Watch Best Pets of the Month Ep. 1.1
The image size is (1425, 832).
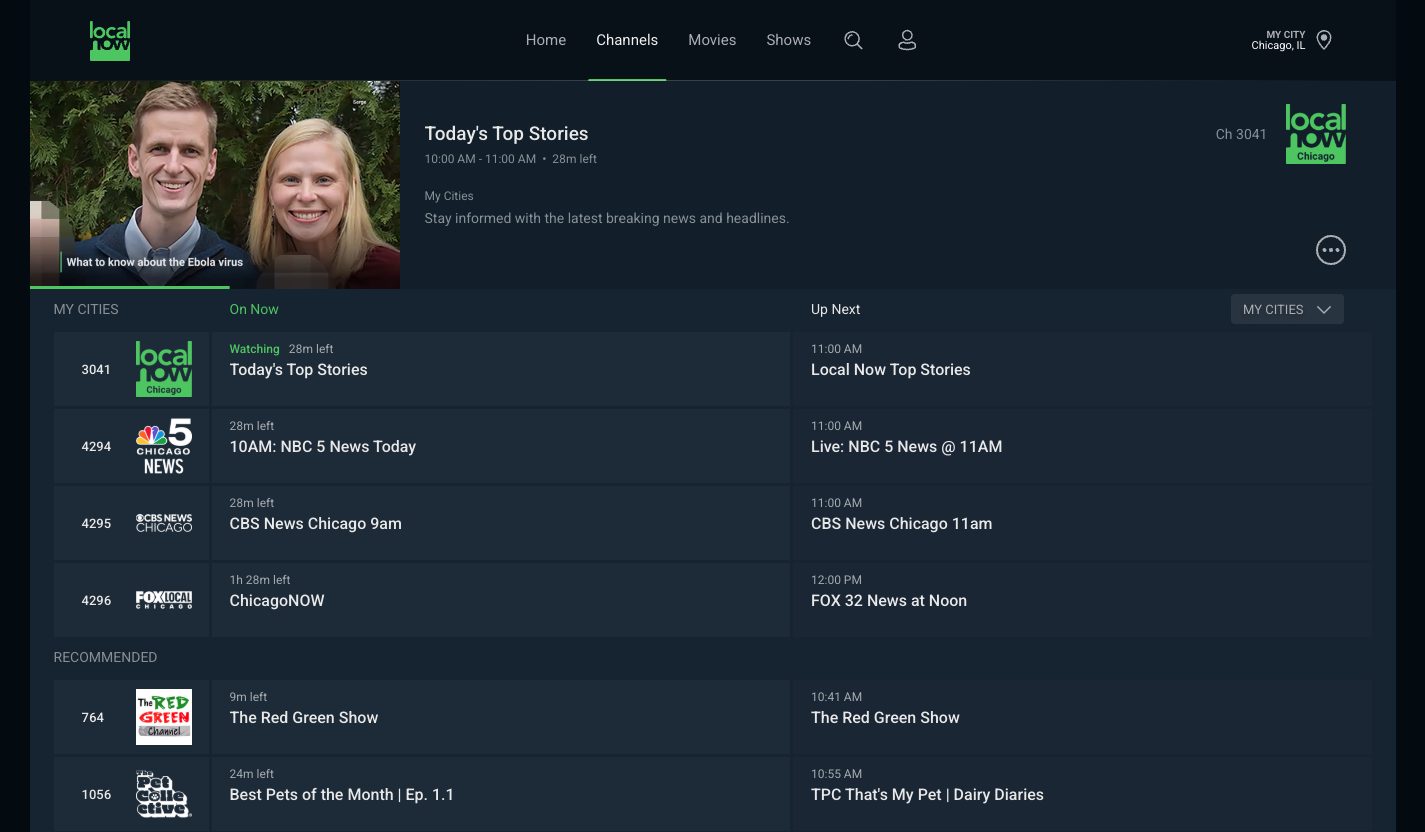[x=501, y=794]
